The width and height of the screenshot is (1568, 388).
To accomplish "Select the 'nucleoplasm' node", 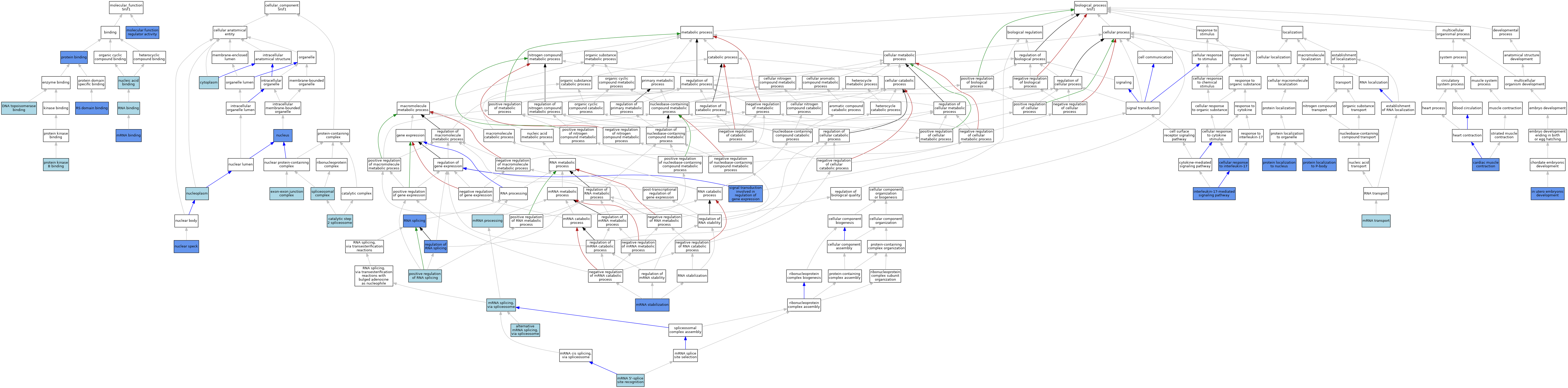I will tap(197, 193).
